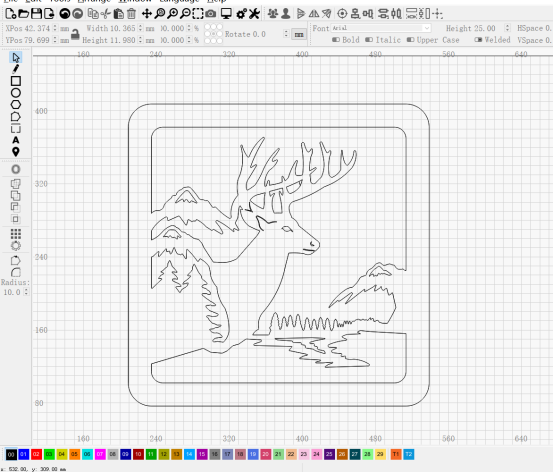The image size is (554, 472).
Task: Adjust the YPos spinner arrows
Action: 55,40
